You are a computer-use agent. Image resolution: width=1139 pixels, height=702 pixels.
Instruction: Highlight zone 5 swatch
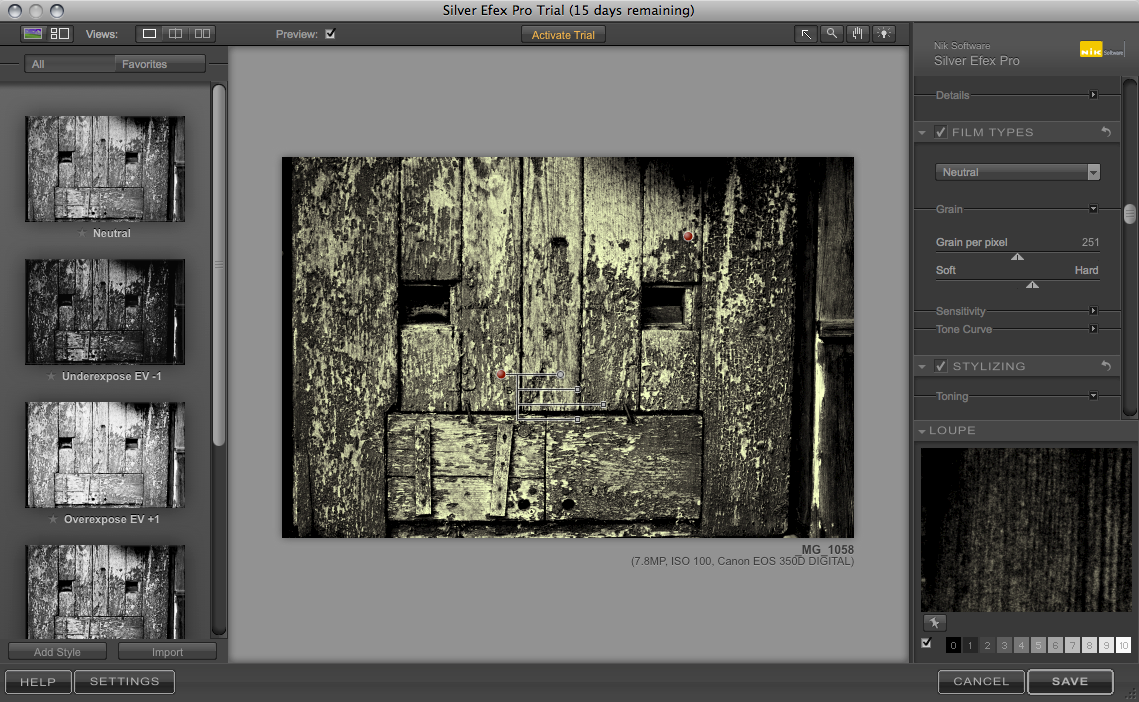1038,645
